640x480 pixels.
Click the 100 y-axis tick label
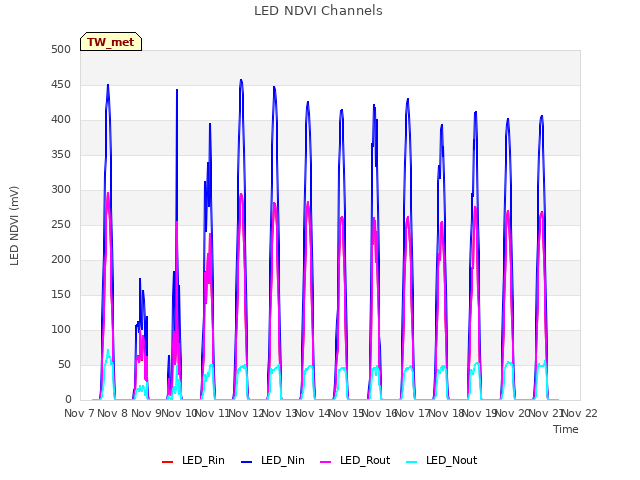(x=61, y=329)
